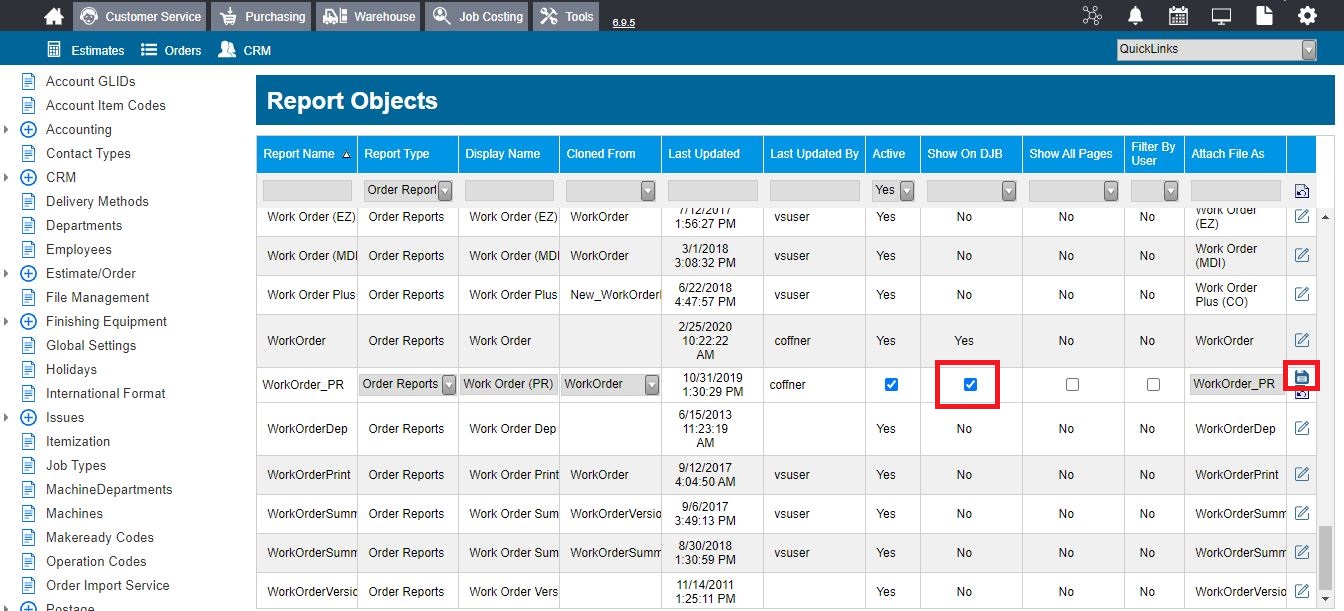This screenshot has height=611, width=1344.
Task: Open Delivery Methods in sidebar
Action: click(97, 201)
